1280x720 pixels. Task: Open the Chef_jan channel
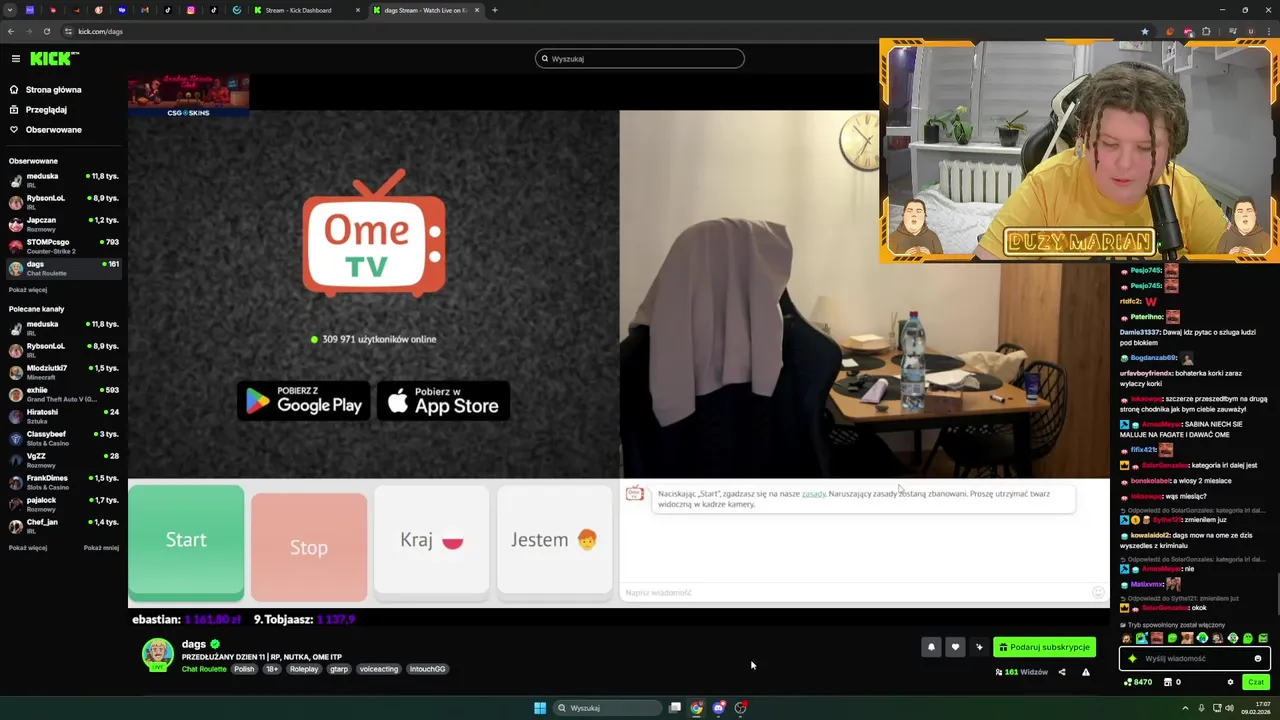tap(64, 526)
